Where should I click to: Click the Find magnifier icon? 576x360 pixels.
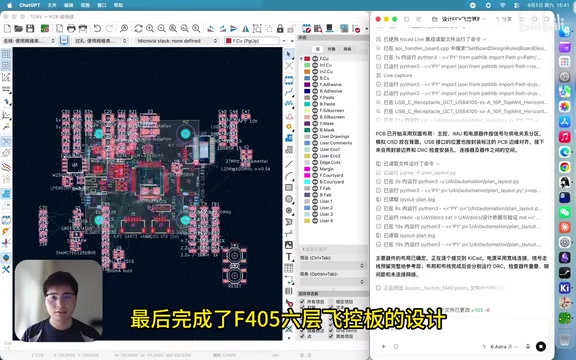pos(124,28)
